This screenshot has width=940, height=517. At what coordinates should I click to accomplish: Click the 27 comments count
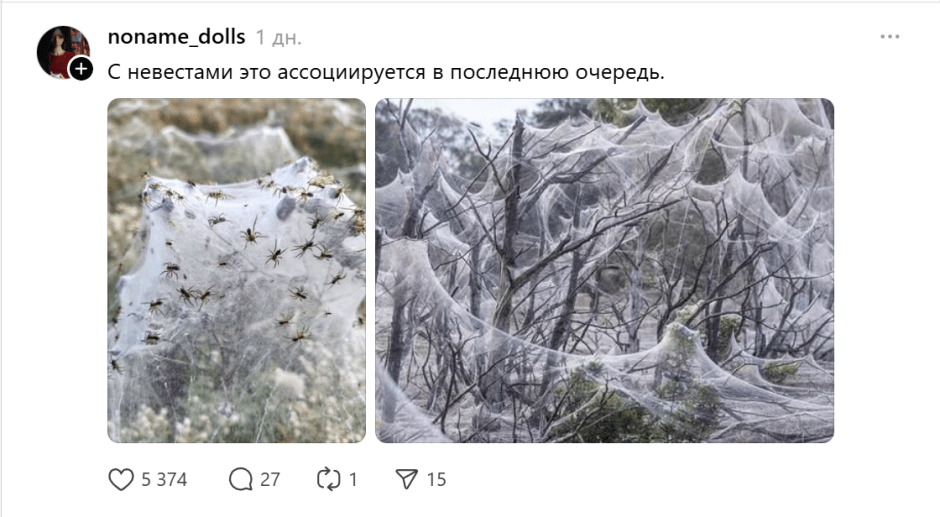(270, 480)
